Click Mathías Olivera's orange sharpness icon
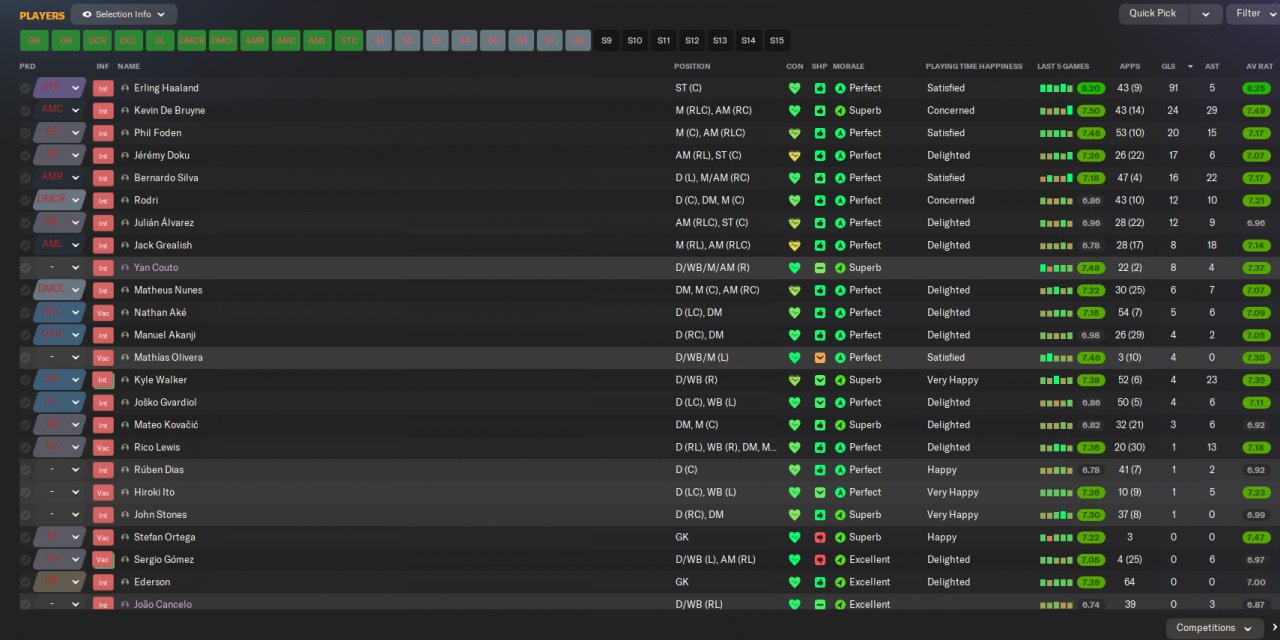Viewport: 1280px width, 640px height. tap(819, 357)
